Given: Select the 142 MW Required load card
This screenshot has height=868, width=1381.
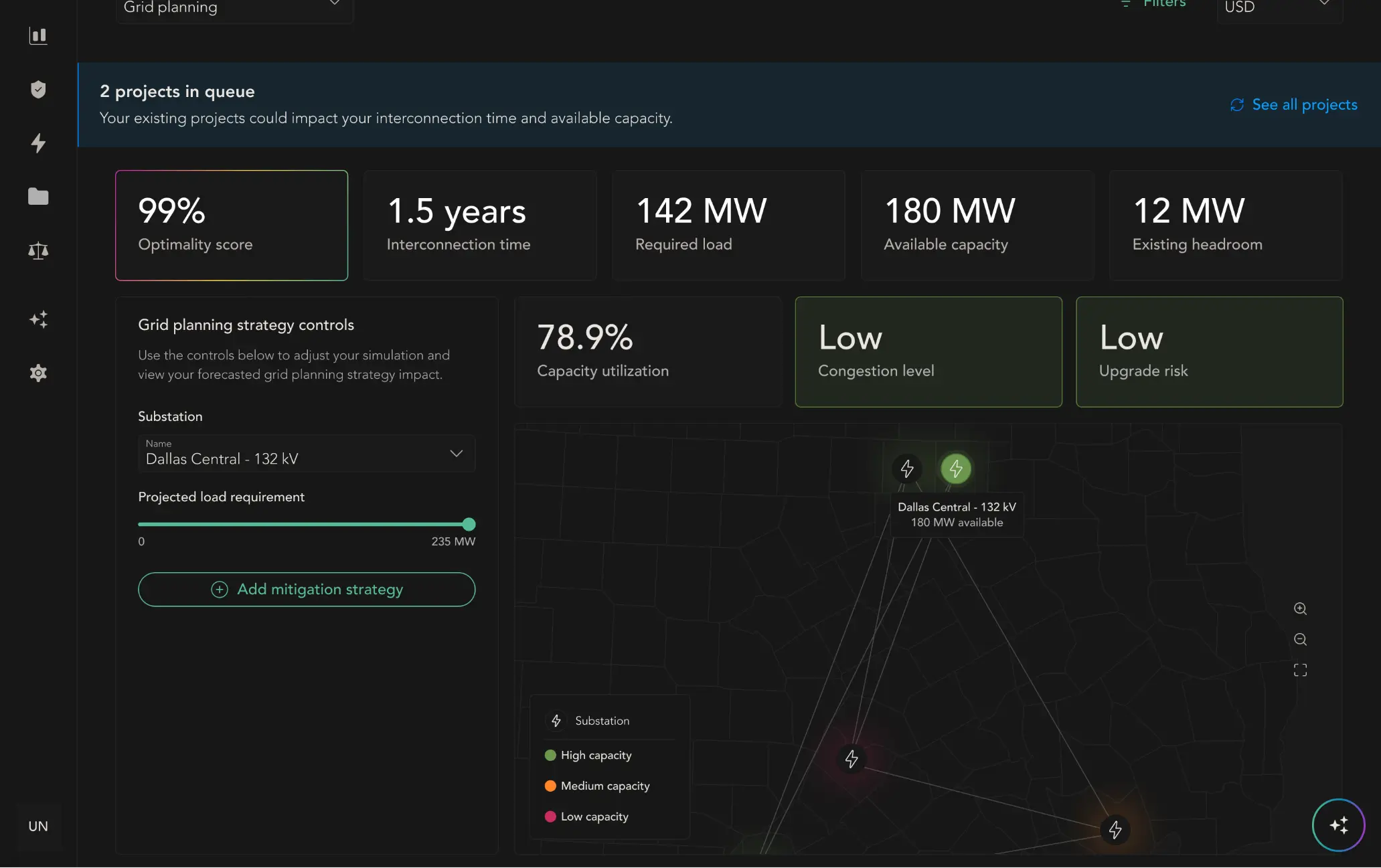Looking at the screenshot, I should [728, 225].
